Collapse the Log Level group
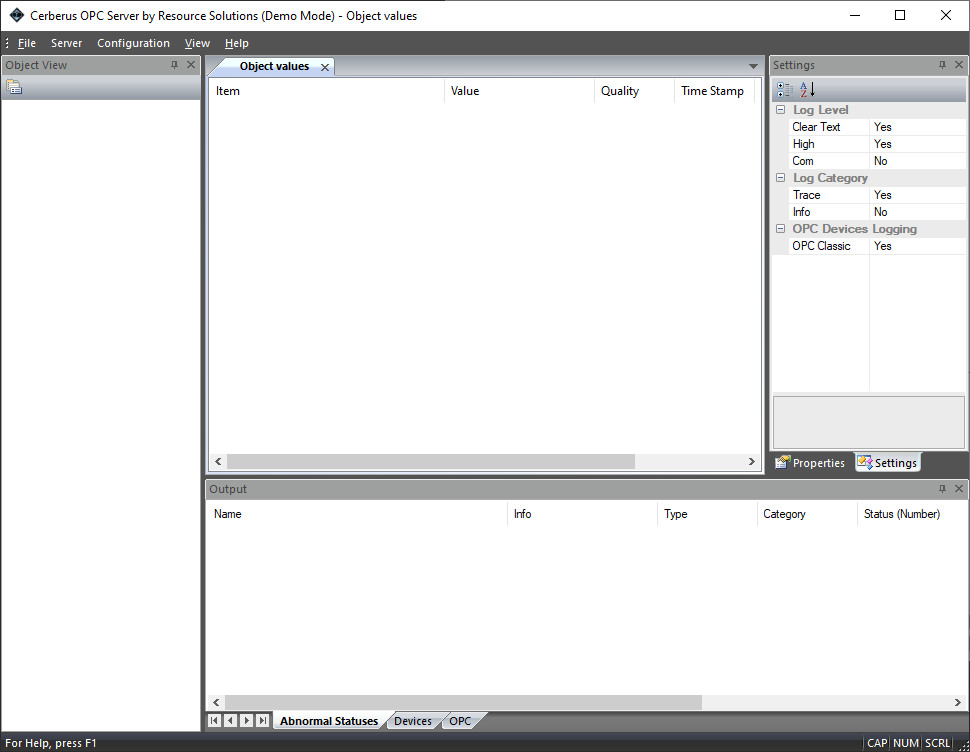 [781, 110]
